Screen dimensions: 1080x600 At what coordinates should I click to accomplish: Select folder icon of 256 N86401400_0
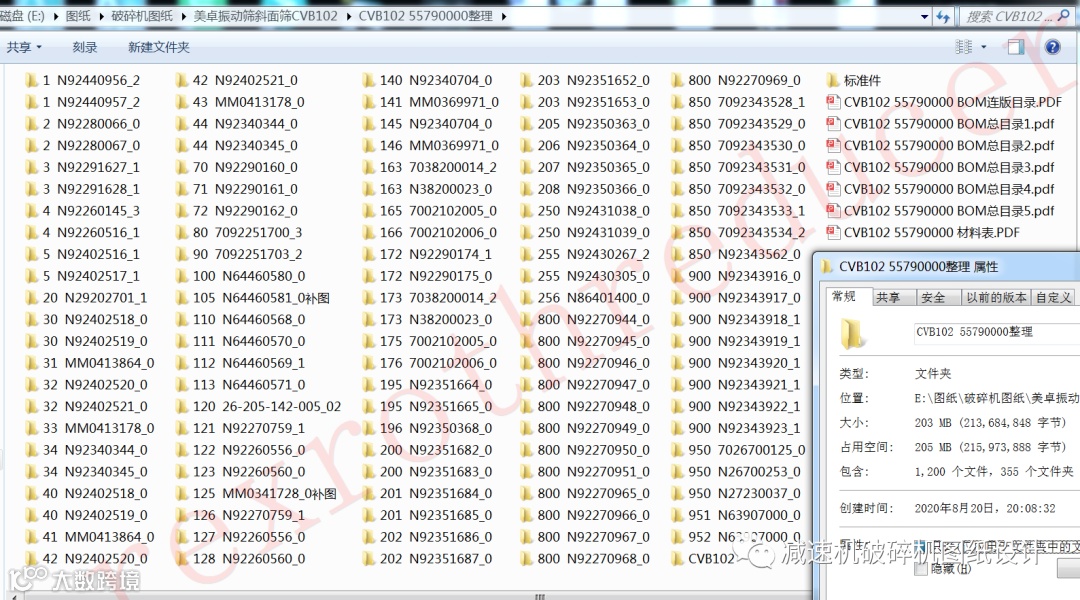tap(527, 298)
